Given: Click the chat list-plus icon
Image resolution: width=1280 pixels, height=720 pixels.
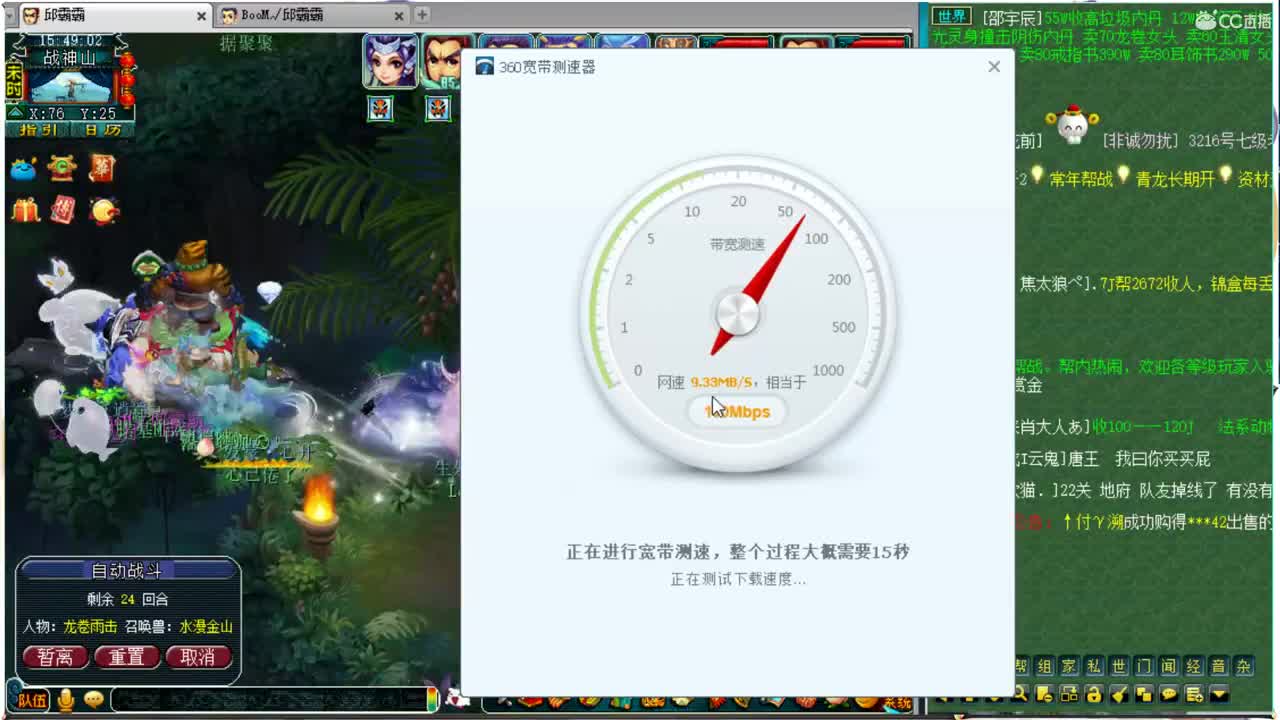Looking at the screenshot, I should pyautogui.click(x=1194, y=693).
